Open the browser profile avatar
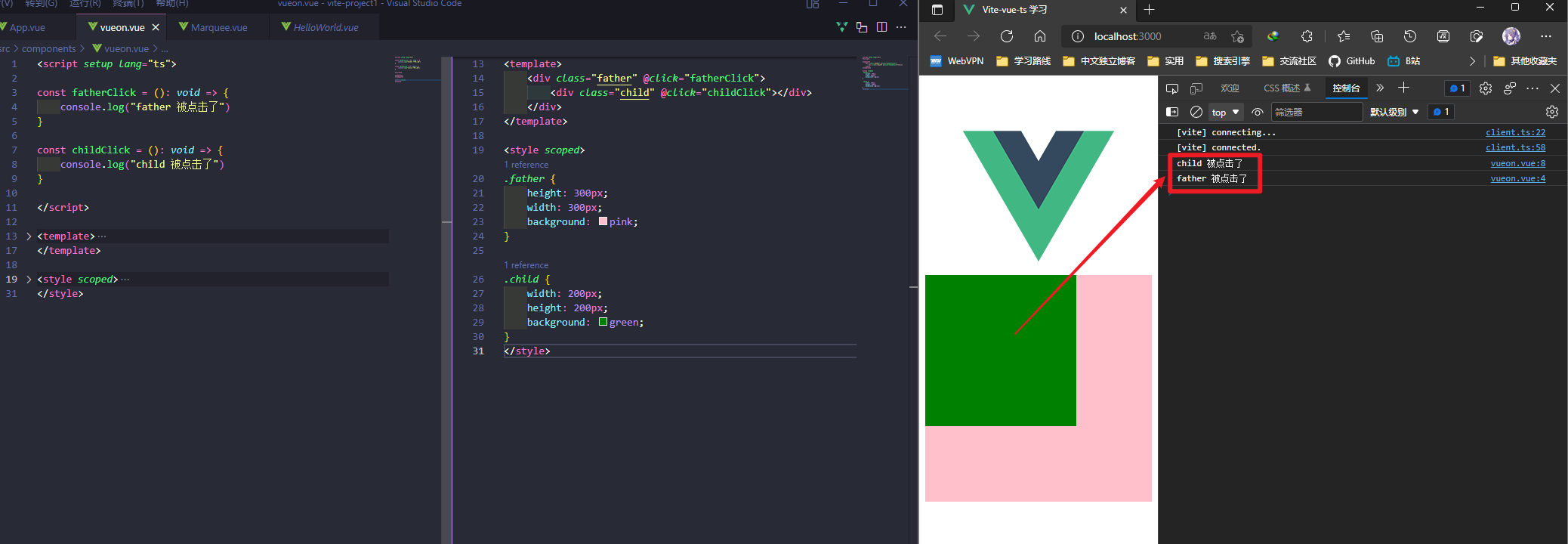Viewport: 1568px width, 544px height. click(x=1511, y=36)
